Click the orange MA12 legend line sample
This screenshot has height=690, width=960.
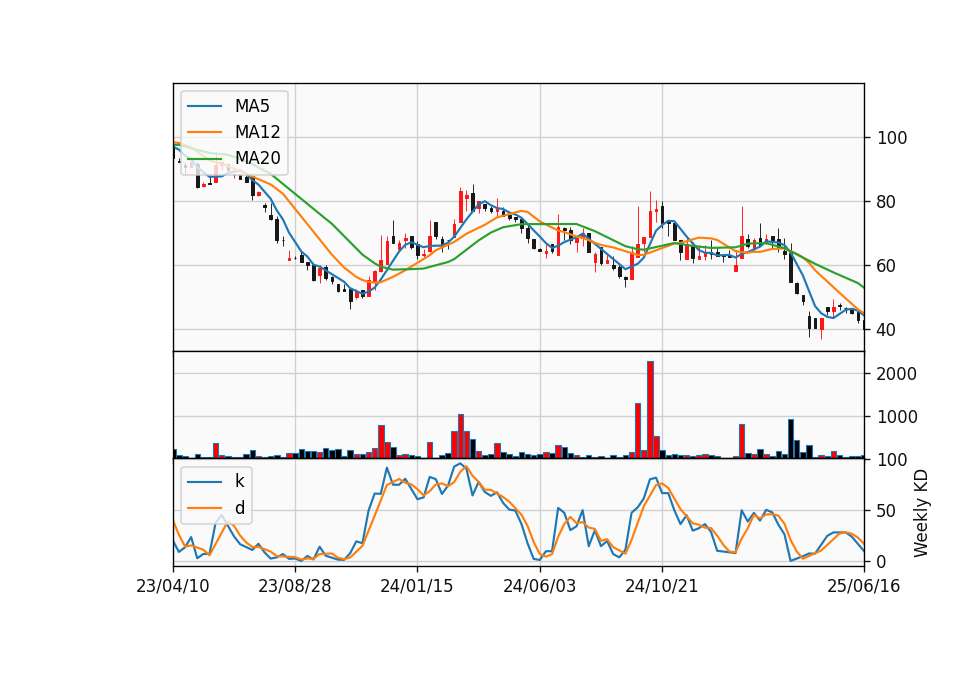[x=204, y=132]
